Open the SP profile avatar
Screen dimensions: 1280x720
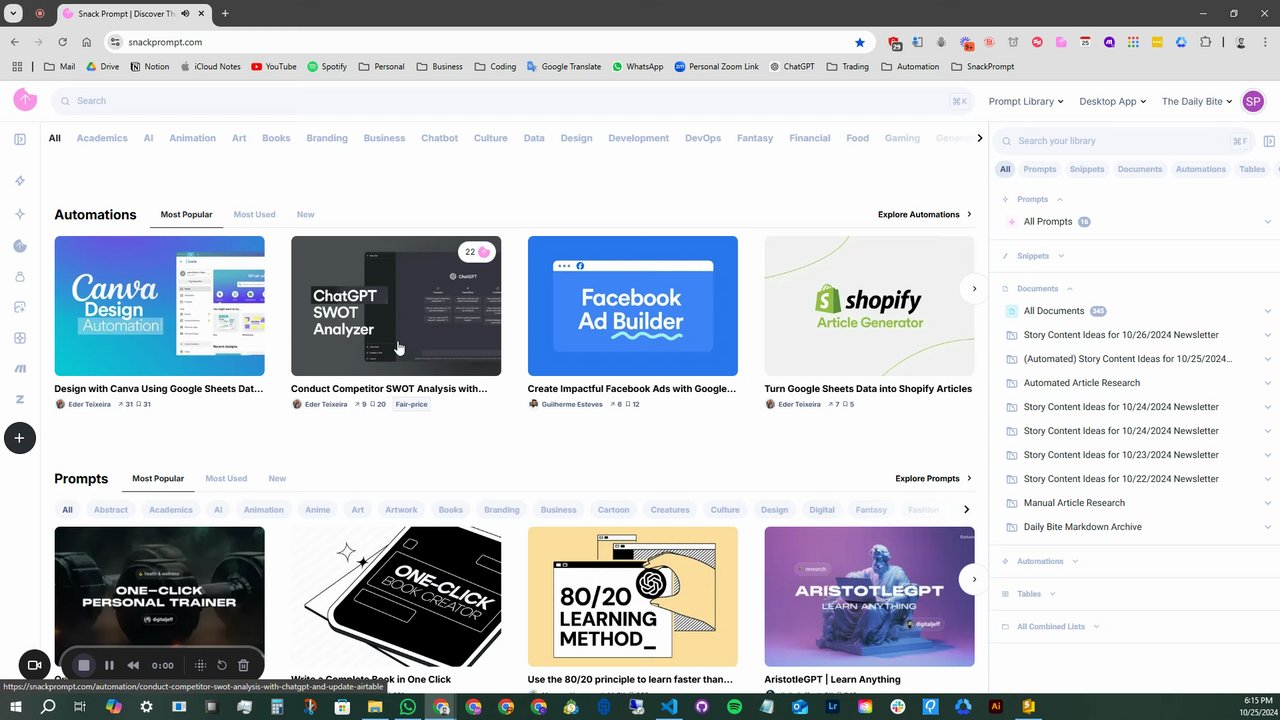tap(1253, 101)
